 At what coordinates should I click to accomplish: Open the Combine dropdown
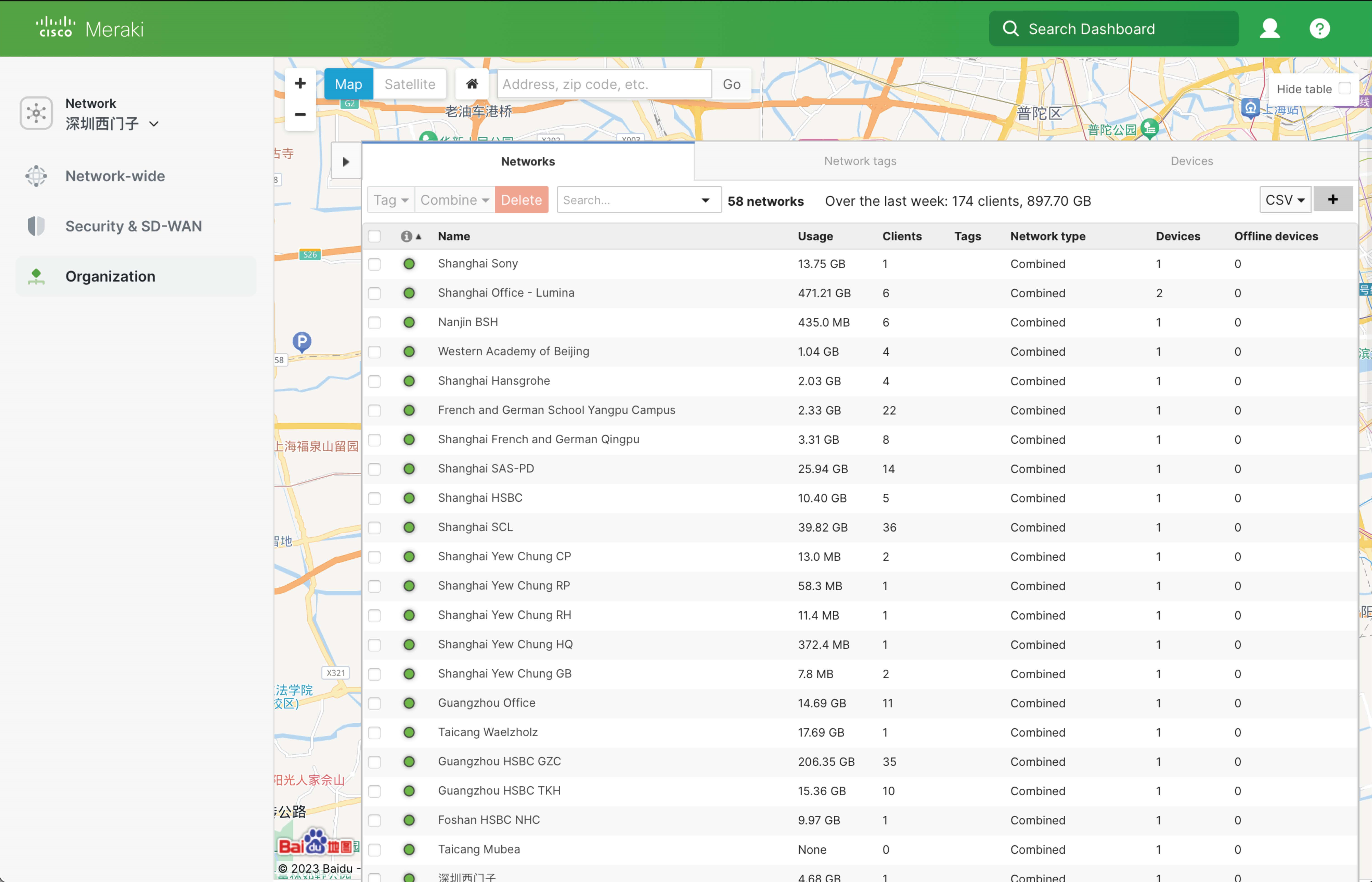click(455, 200)
